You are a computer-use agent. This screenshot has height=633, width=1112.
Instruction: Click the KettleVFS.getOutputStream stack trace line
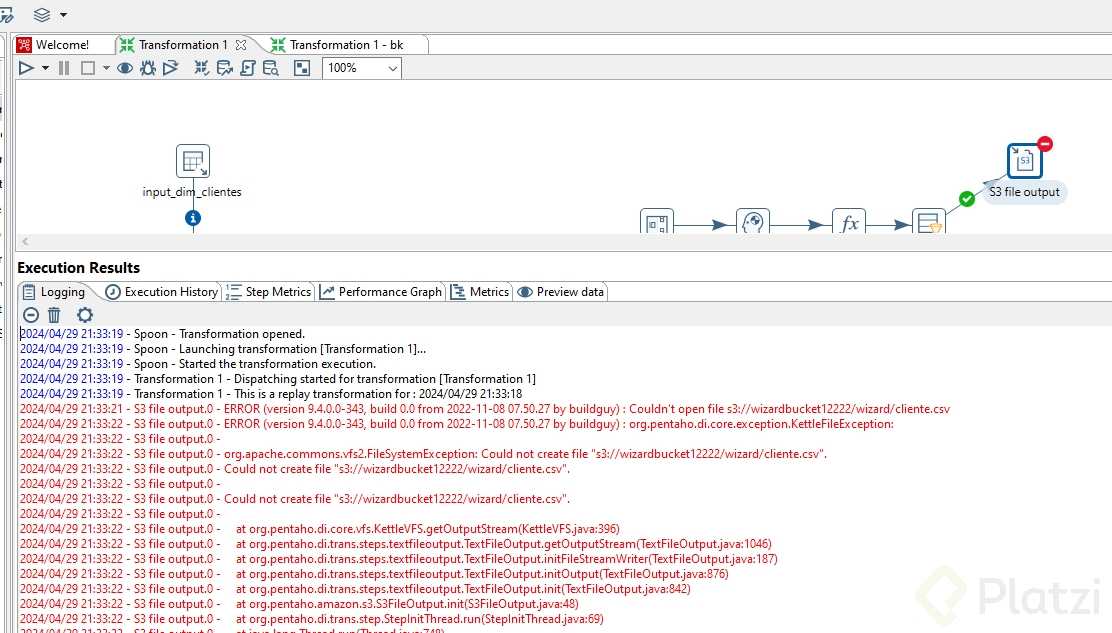pyautogui.click(x=320, y=529)
